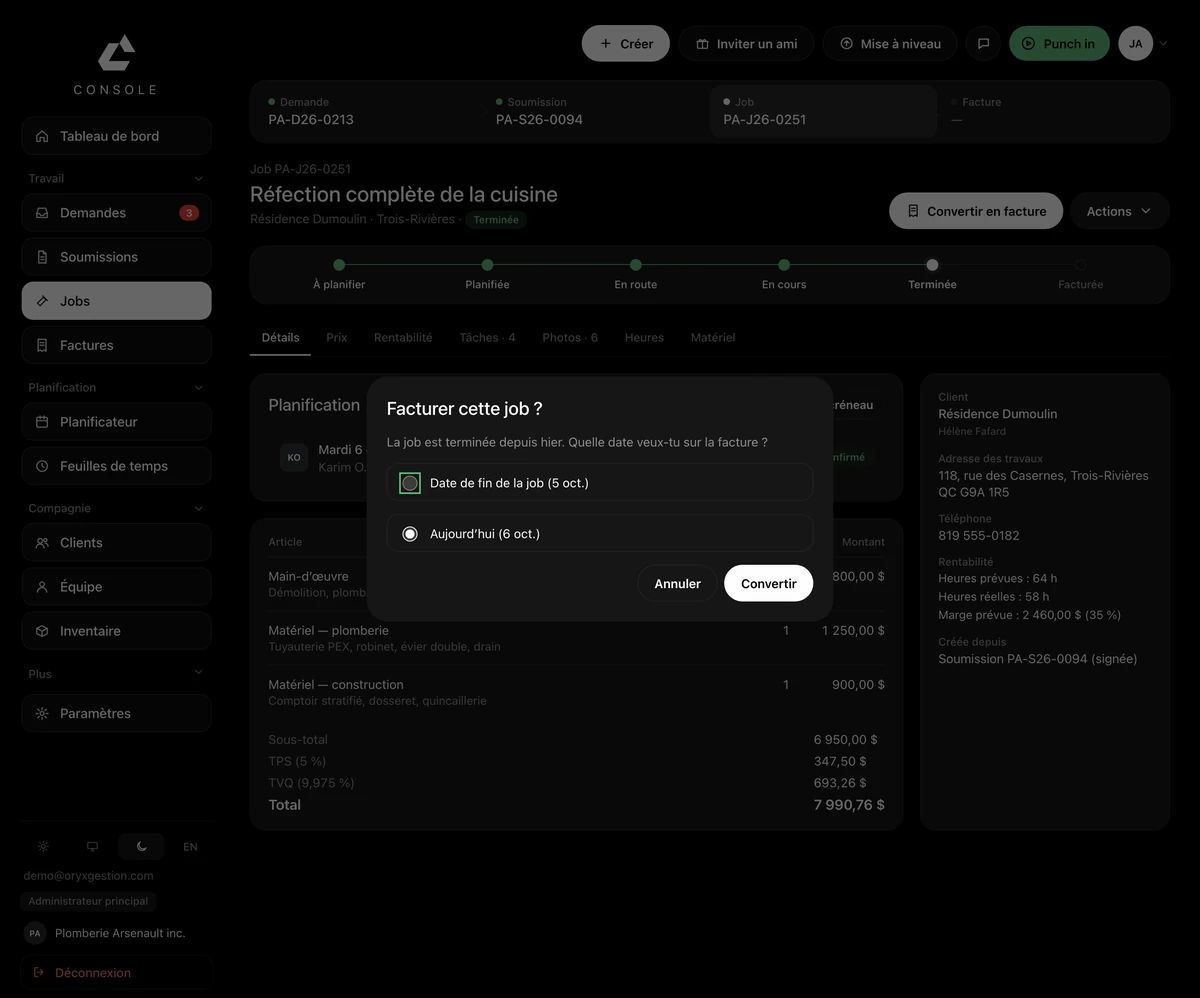Select Job PA-J26-0251 breadcrumb
Viewport: 1200px width, 998px height.
[x=824, y=111]
